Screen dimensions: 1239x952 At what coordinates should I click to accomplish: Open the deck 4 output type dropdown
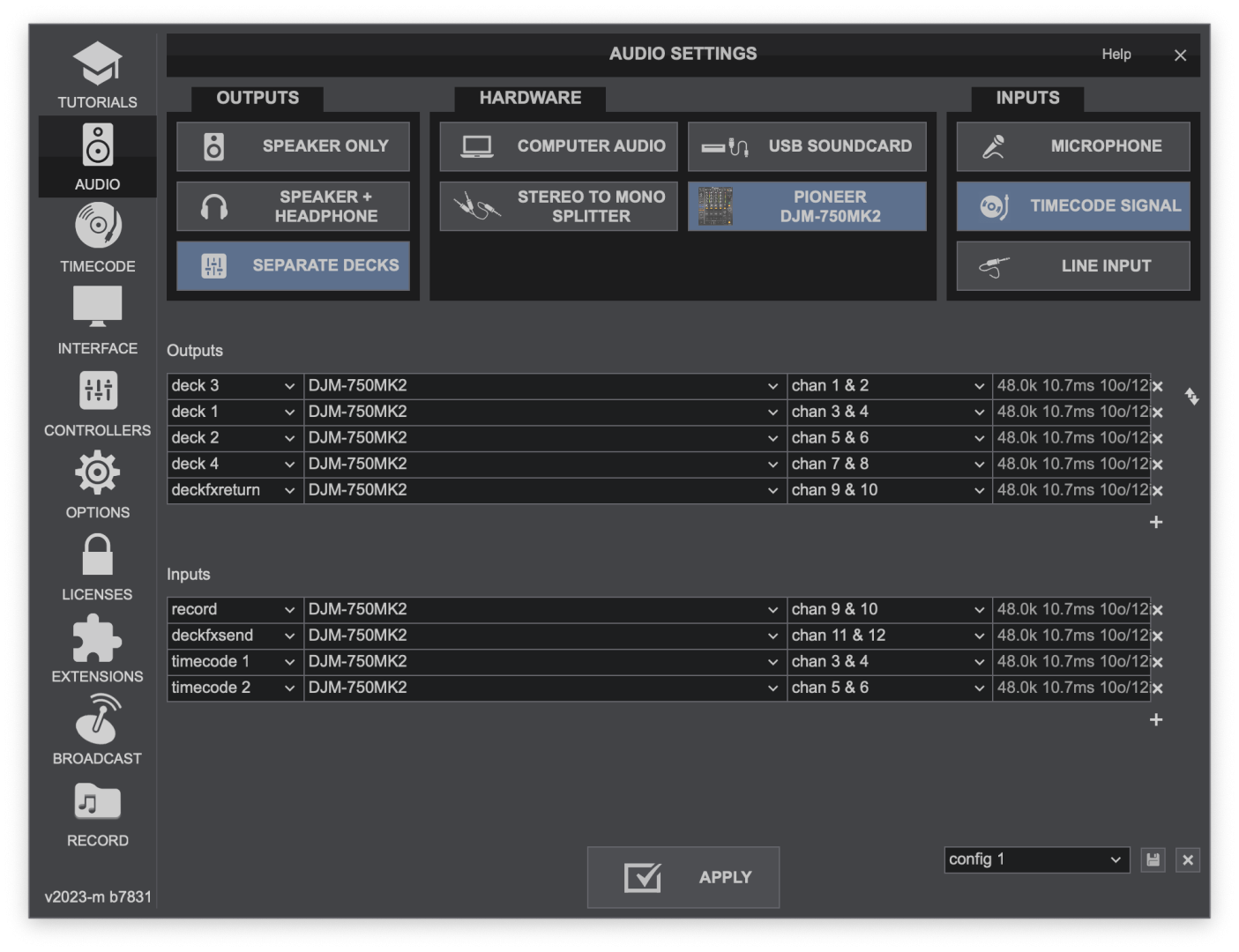pyautogui.click(x=235, y=464)
